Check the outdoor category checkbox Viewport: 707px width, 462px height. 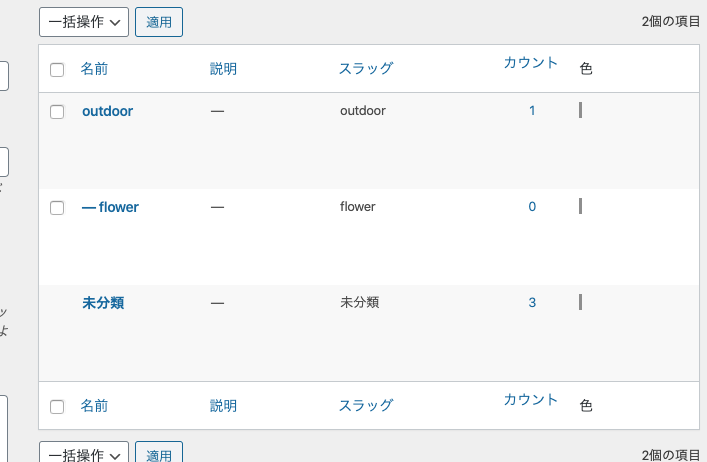pyautogui.click(x=57, y=111)
